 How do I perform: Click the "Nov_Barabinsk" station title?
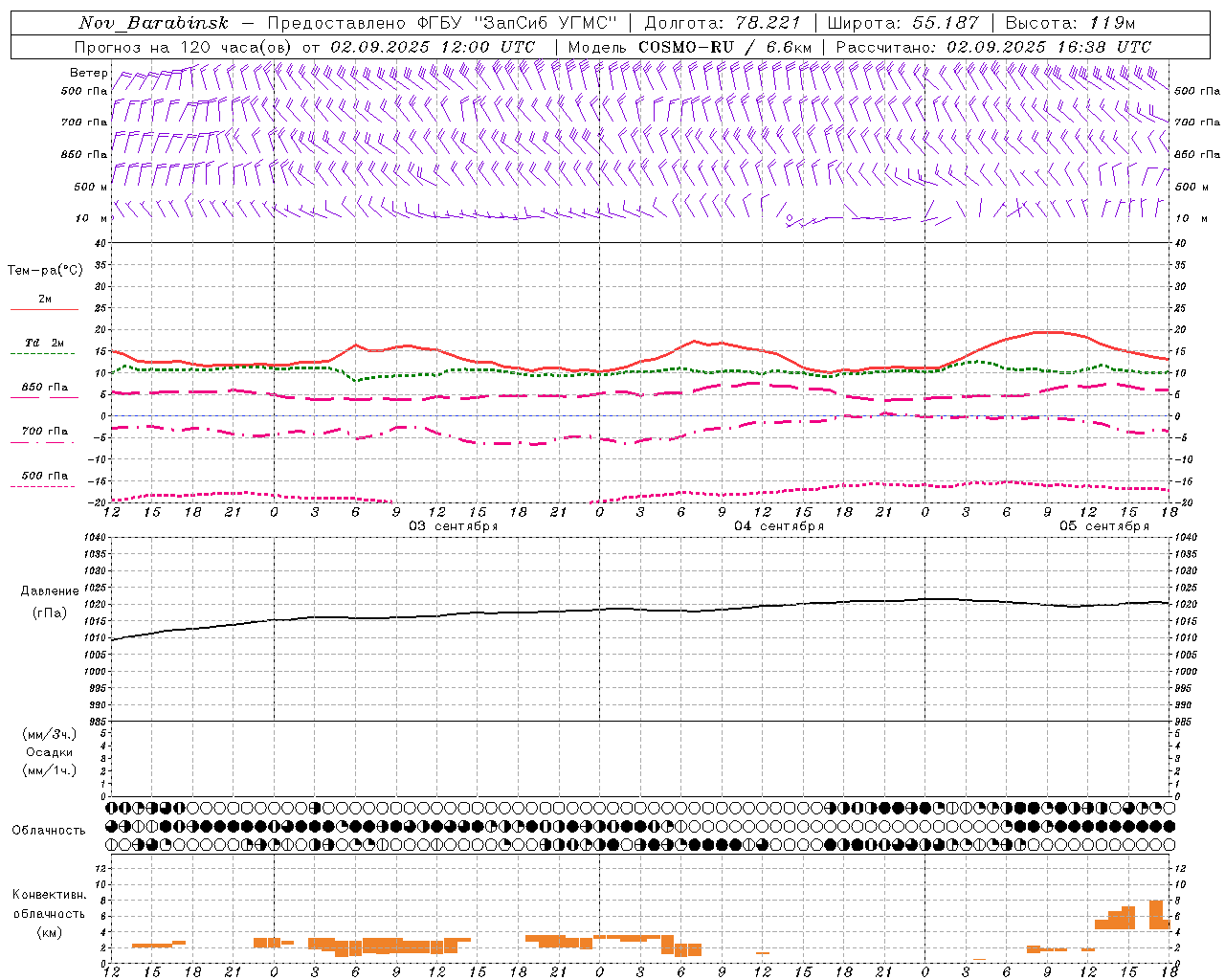(153, 23)
